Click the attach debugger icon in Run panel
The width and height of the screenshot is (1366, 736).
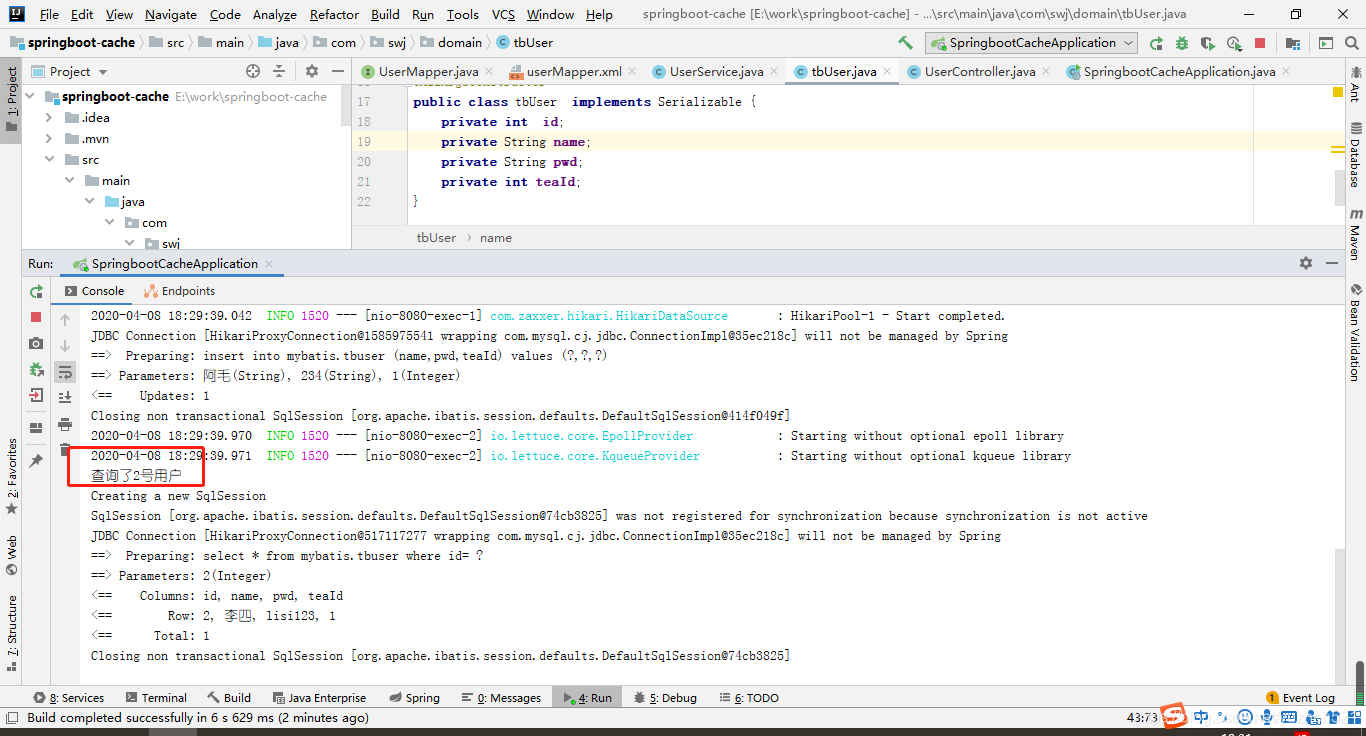pos(36,369)
